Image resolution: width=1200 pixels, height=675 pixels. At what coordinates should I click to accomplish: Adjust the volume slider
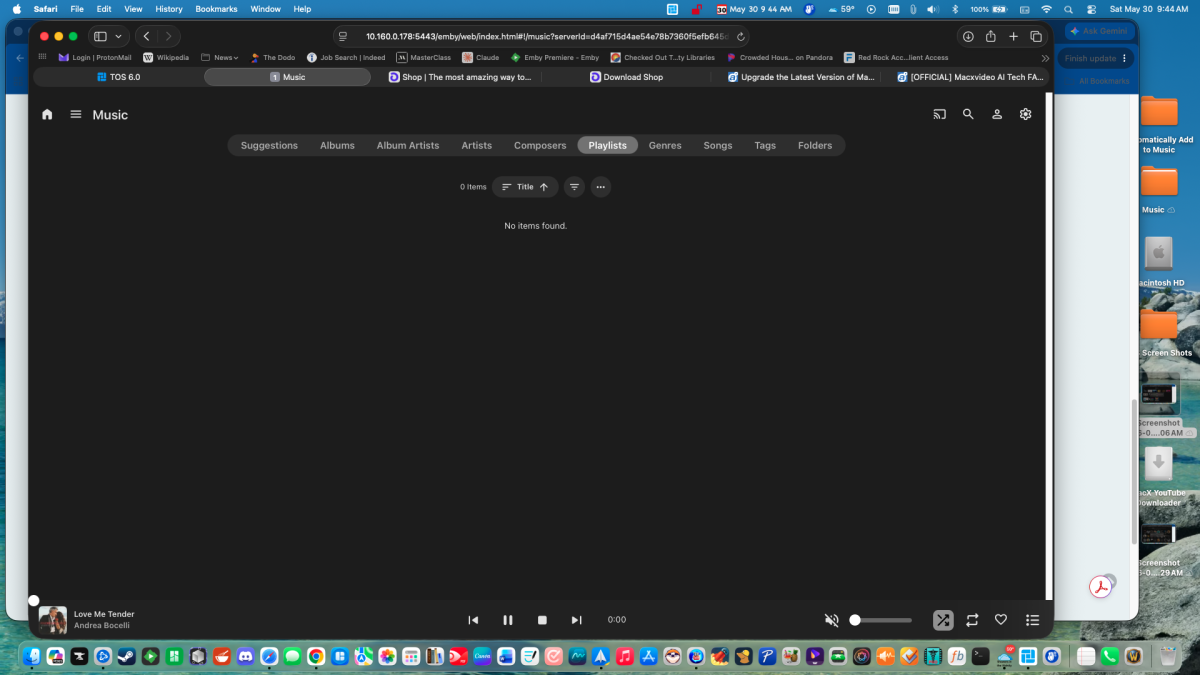(881, 620)
